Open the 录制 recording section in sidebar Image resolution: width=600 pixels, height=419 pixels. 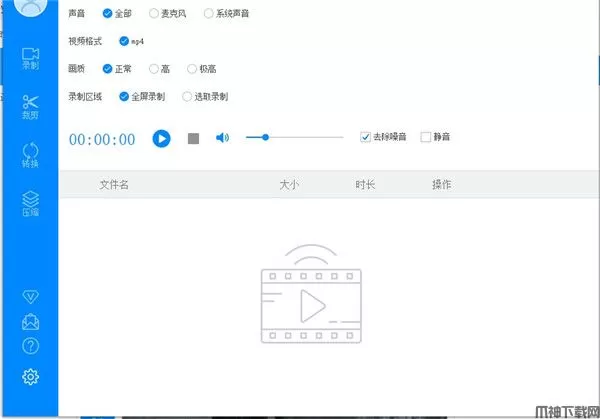(x=30, y=59)
